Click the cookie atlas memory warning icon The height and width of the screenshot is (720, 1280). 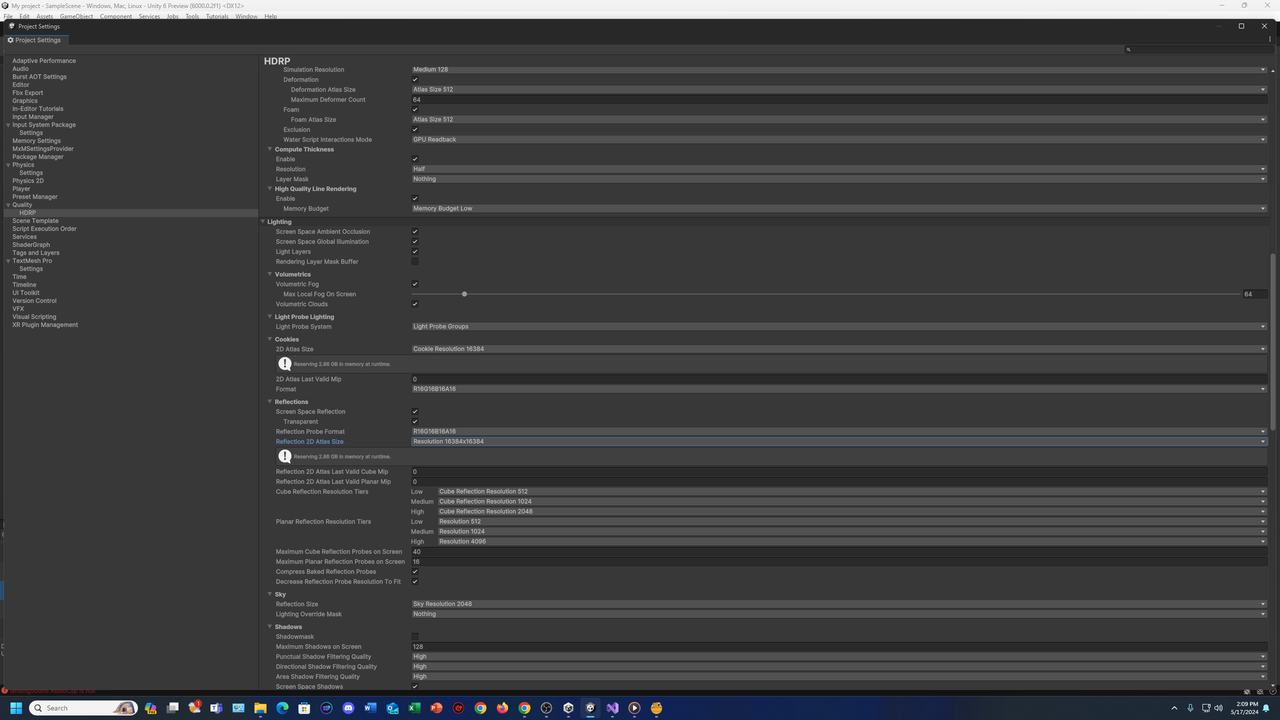tap(285, 364)
